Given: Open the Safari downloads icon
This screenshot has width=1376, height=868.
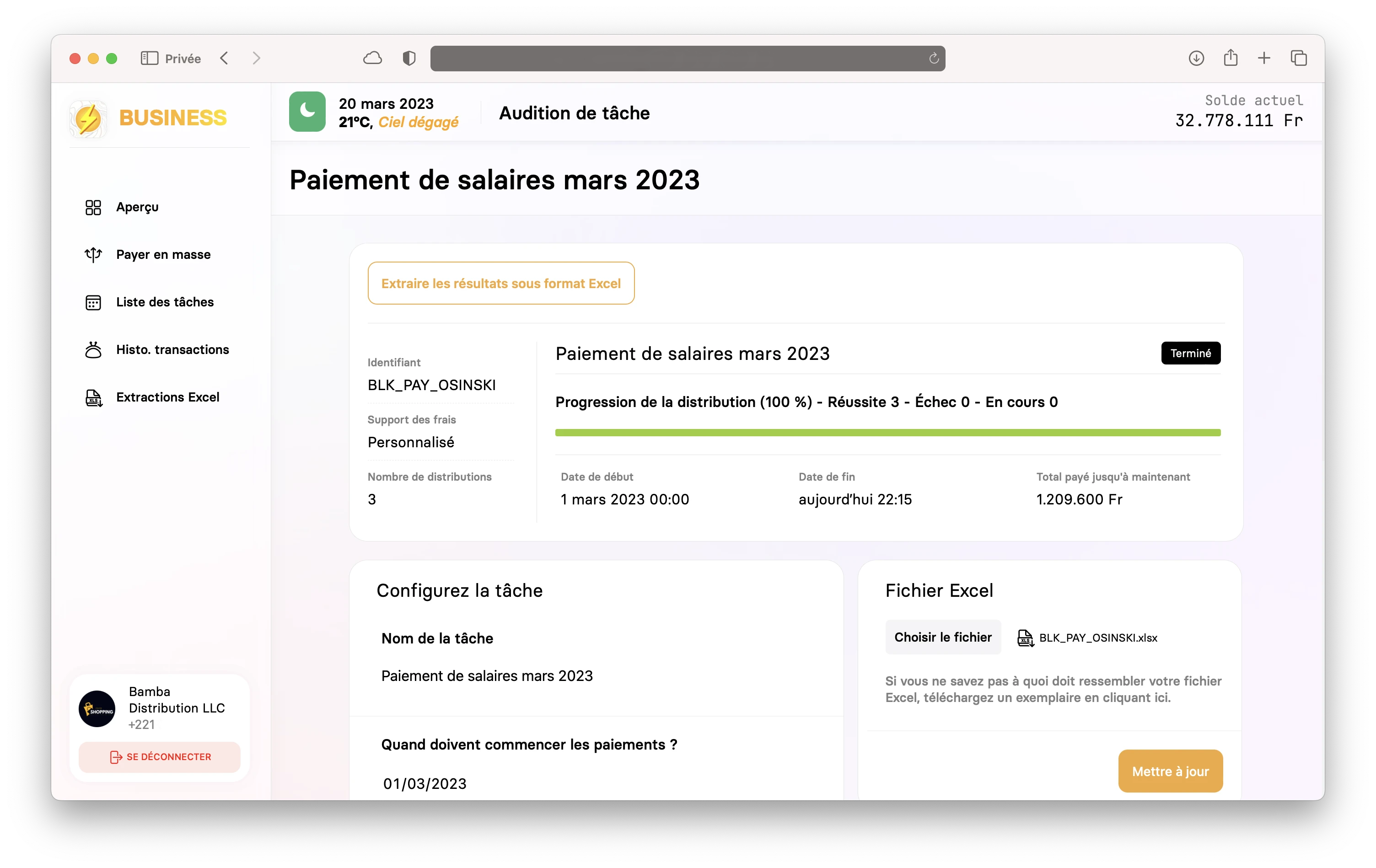Looking at the screenshot, I should [x=1196, y=58].
